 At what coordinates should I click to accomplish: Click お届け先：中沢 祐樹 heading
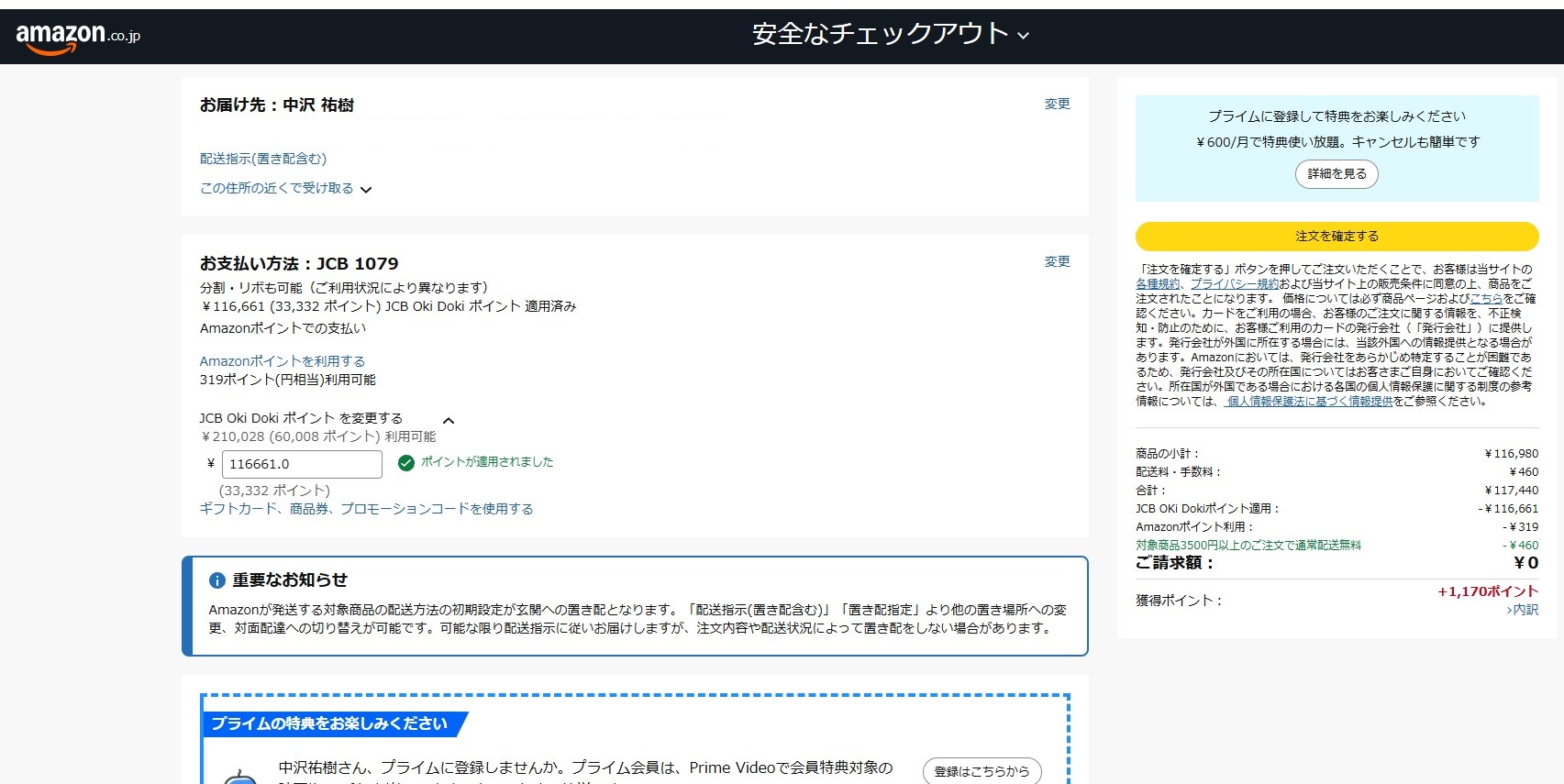pos(277,105)
